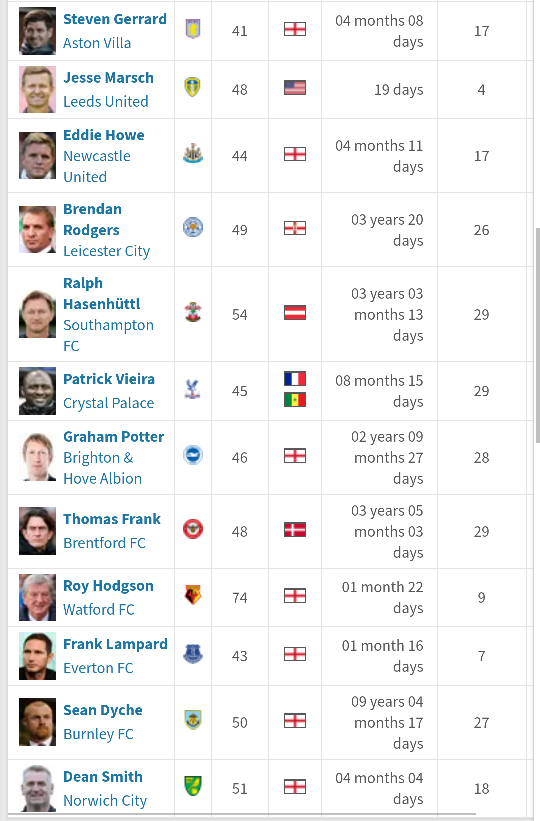This screenshot has height=821, width=540.
Task: Click Frank Lampard's portrait photo
Action: tap(37, 656)
